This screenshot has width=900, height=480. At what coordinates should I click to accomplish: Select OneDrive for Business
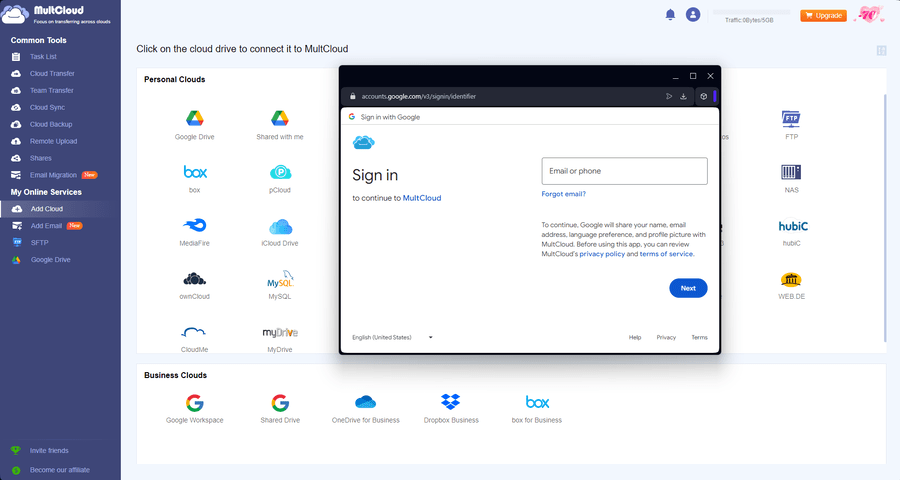point(366,408)
